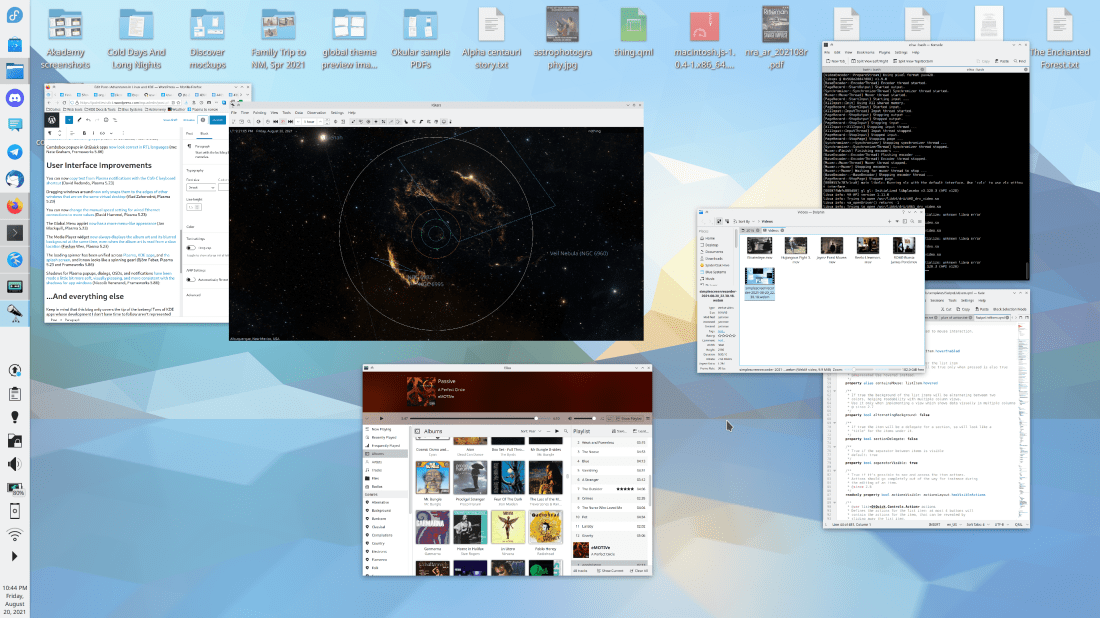This screenshot has height=618, width=1100.
Task: Launch Telegram from the left panel
Action: coord(15,152)
